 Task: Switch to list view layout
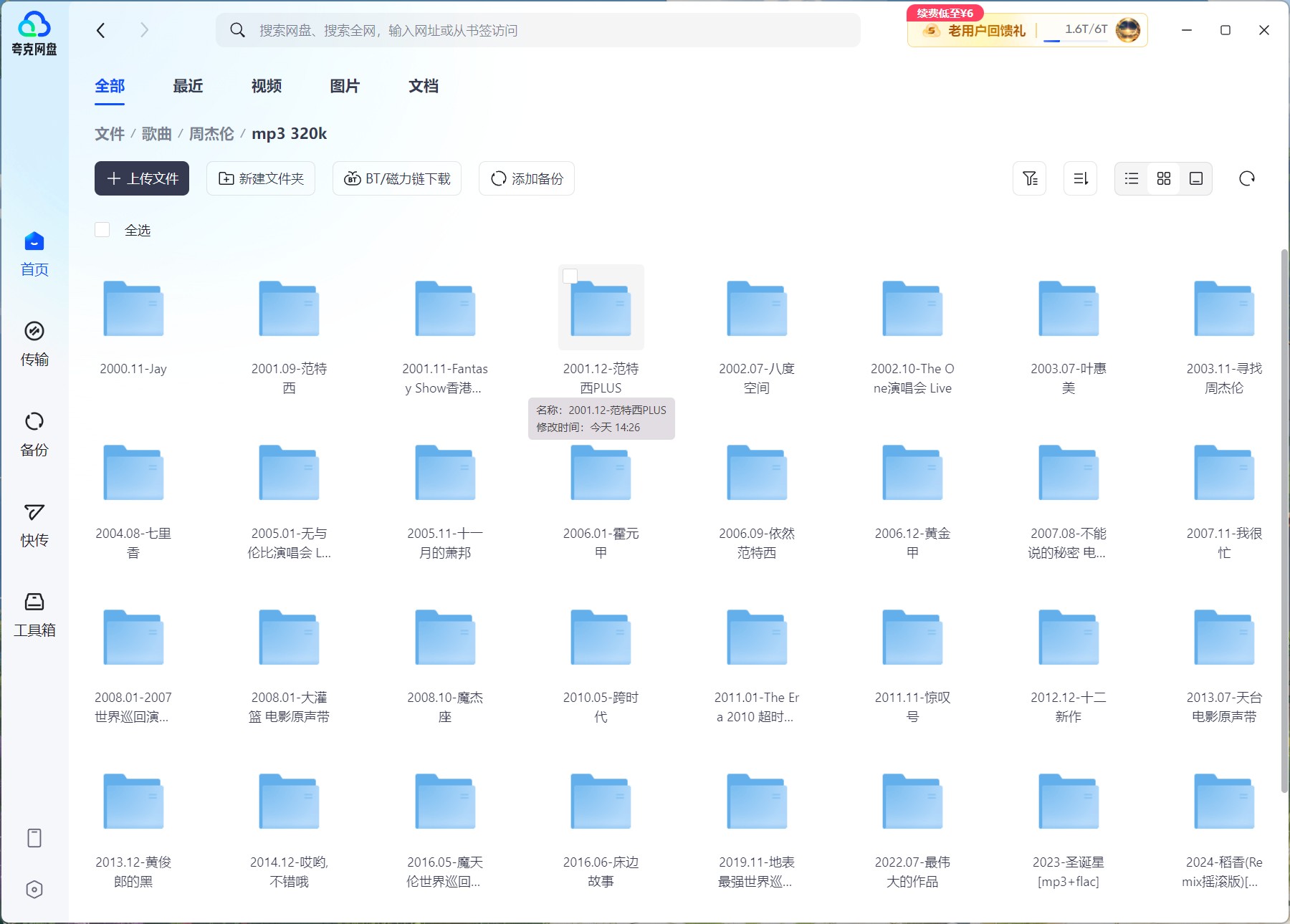pos(1132,178)
